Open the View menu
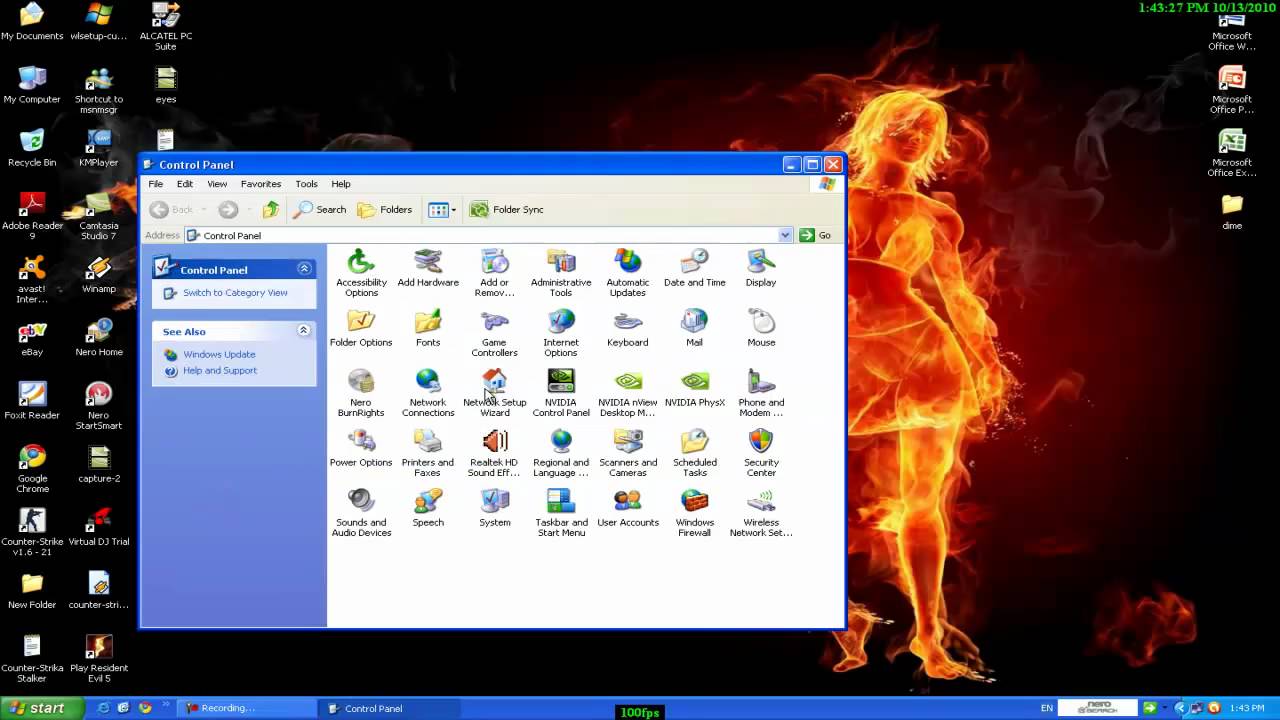Viewport: 1280px width, 720px height. (217, 184)
